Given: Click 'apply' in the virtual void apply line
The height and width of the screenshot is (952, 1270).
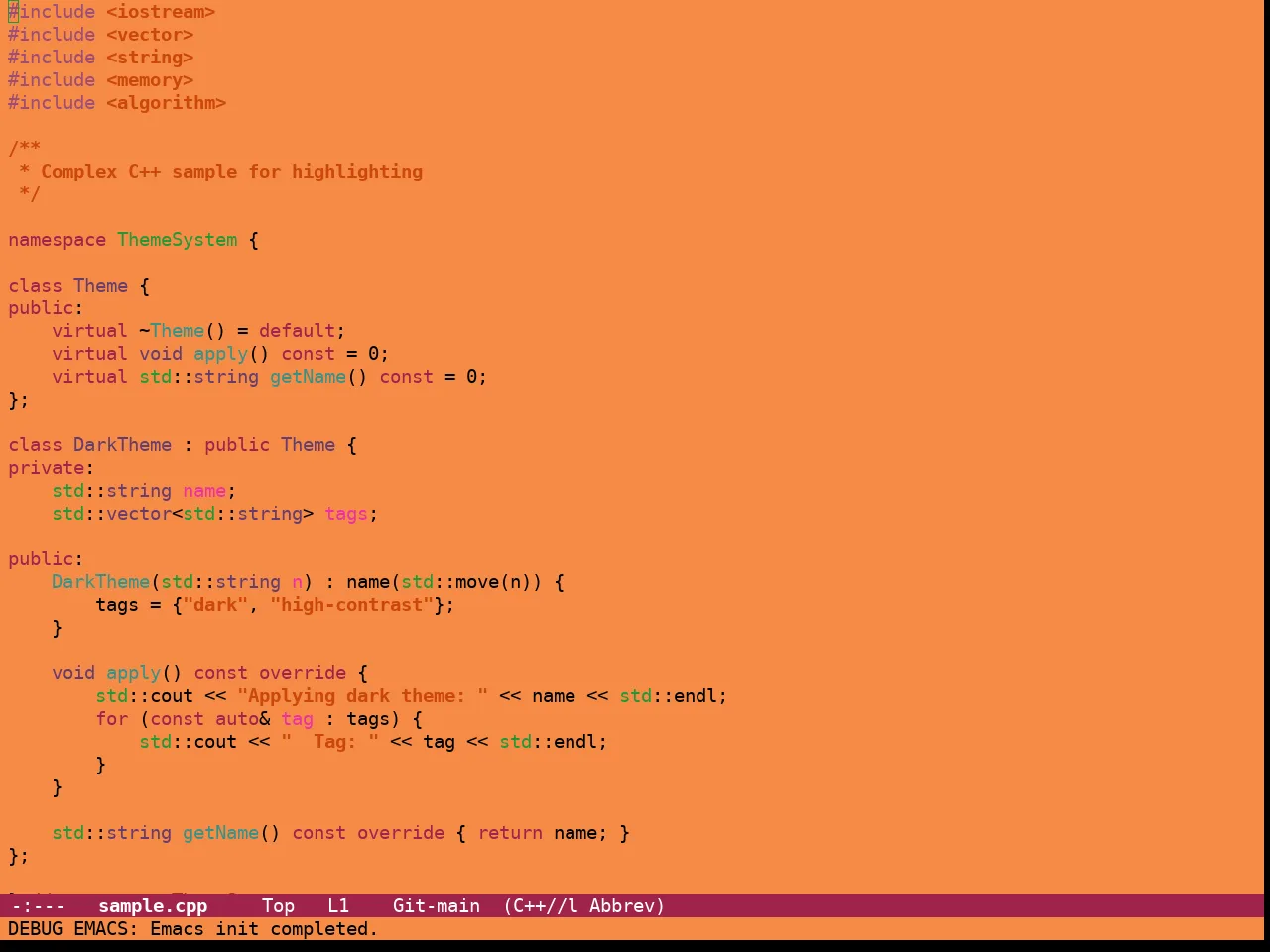Looking at the screenshot, I should [x=221, y=354].
